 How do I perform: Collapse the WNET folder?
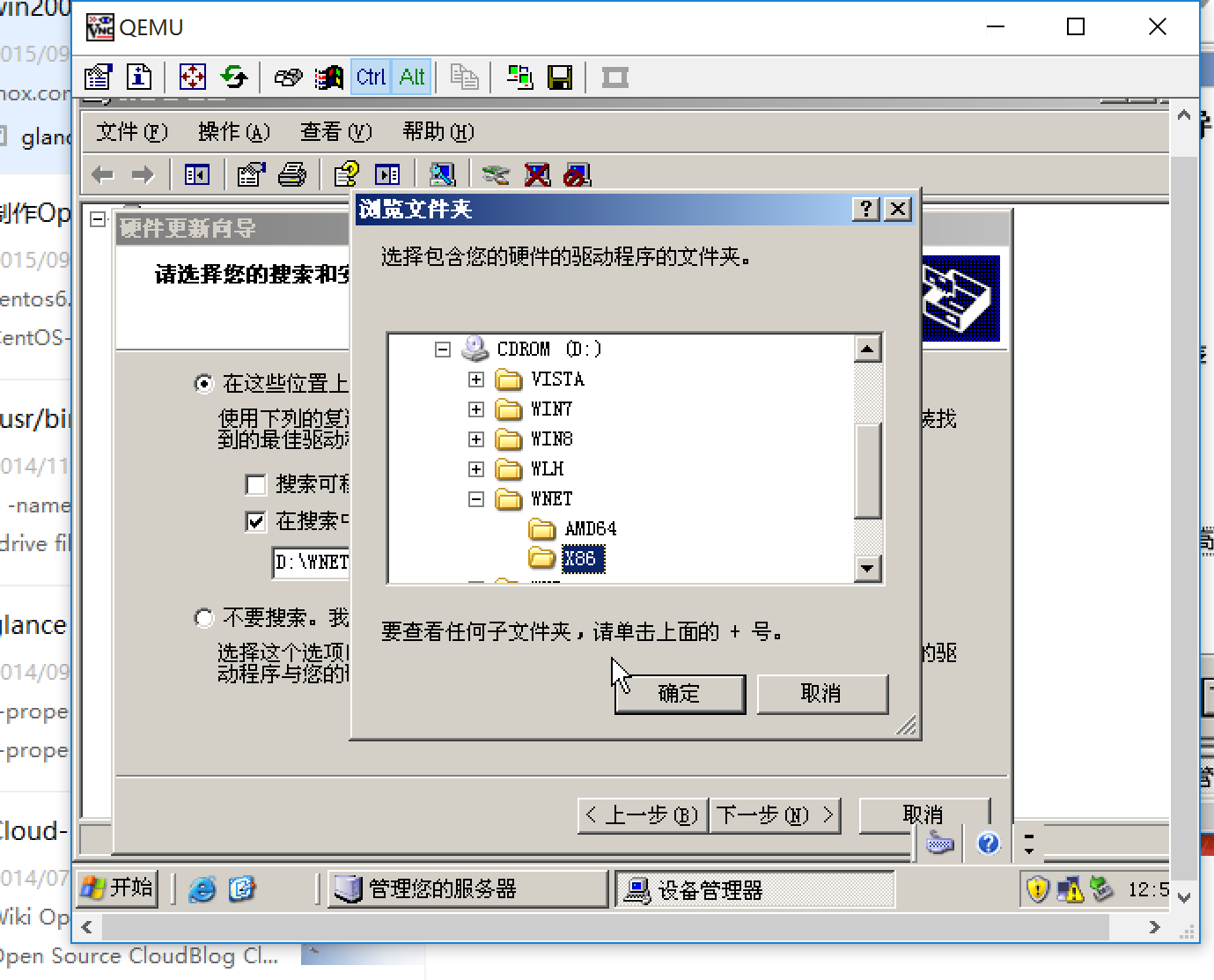click(476, 499)
